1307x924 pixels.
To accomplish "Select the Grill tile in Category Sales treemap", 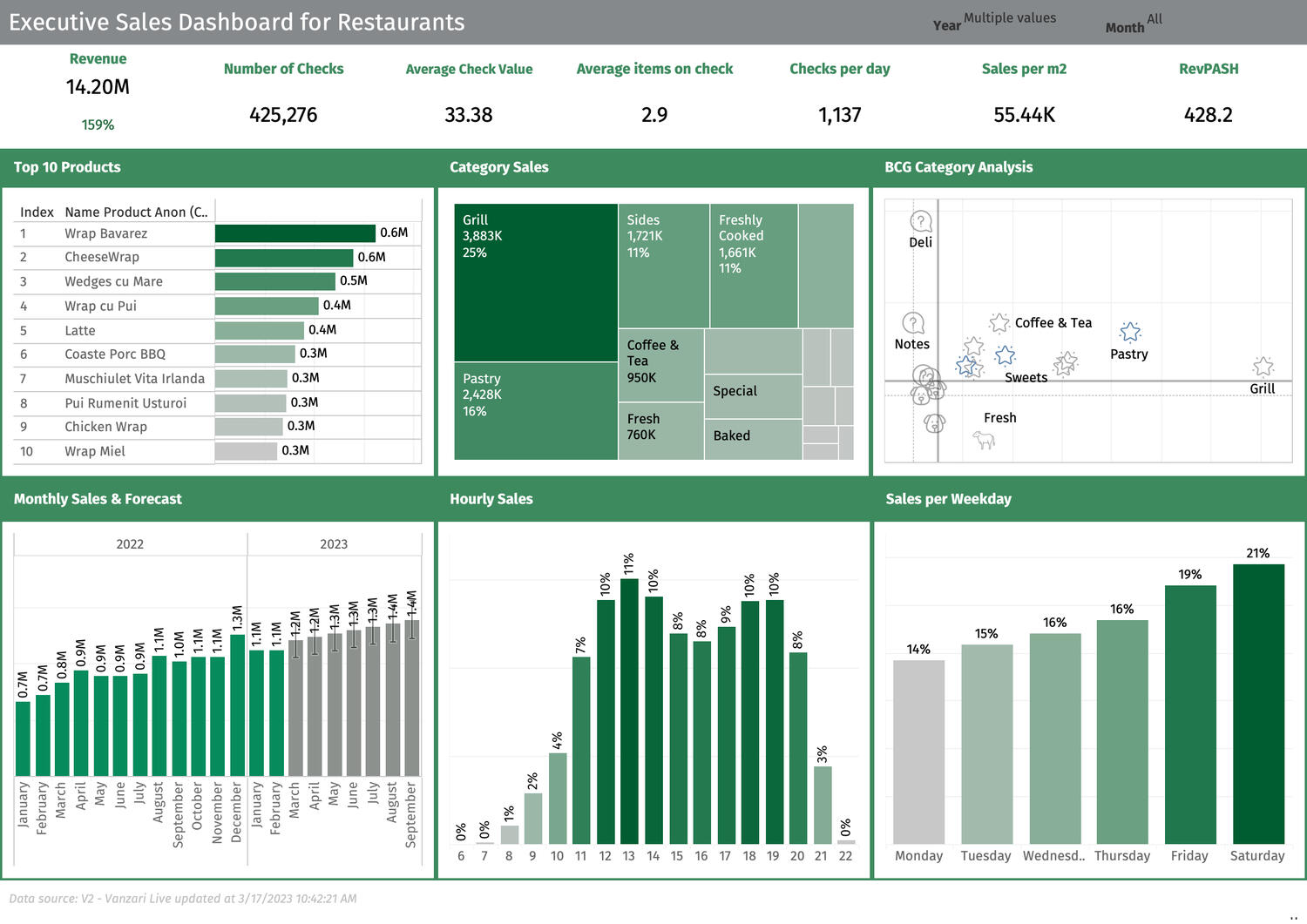I will (x=535, y=282).
